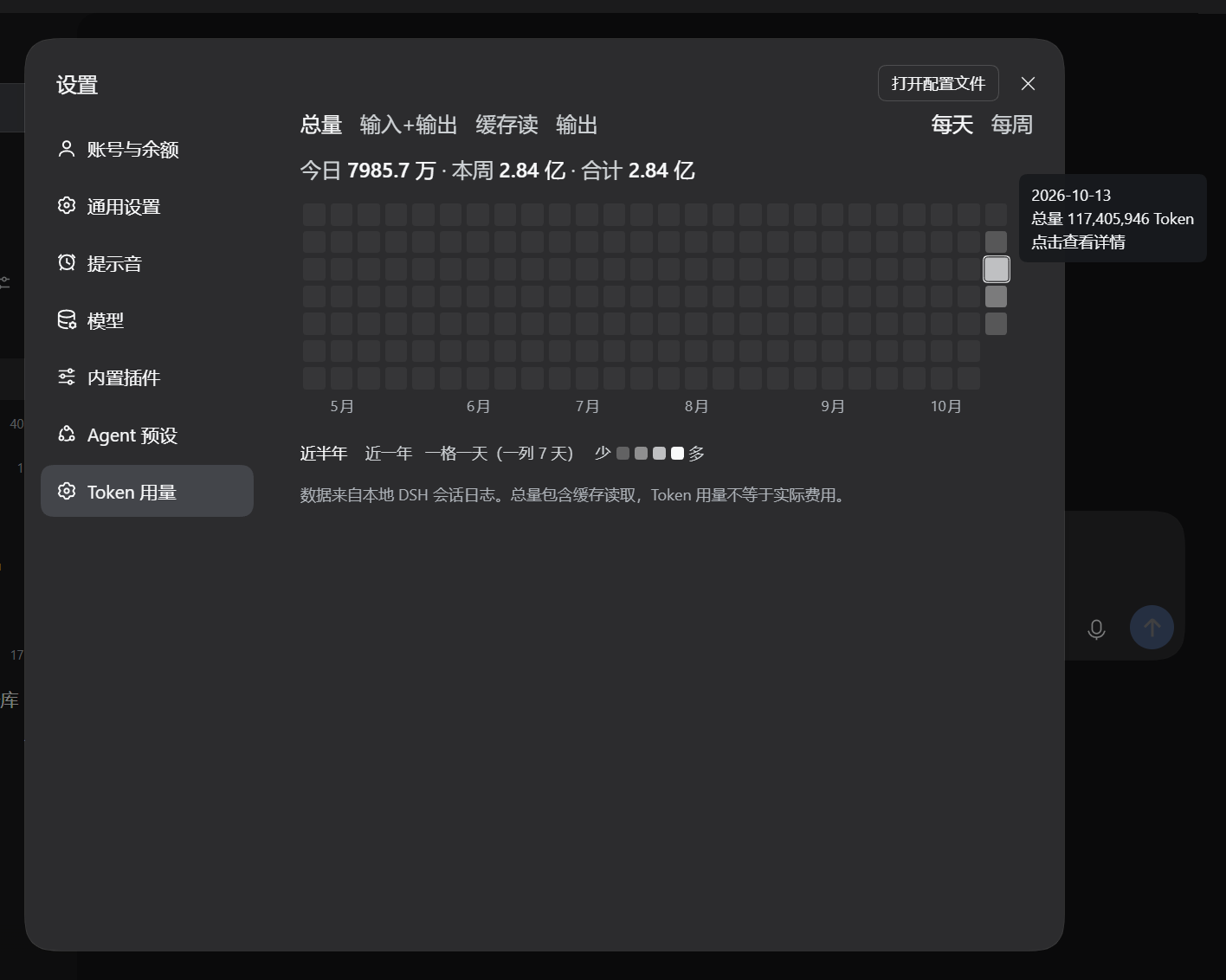Image resolution: width=1226 pixels, height=980 pixels.
Task: Open 账号与余额 settings section
Action: point(147,149)
